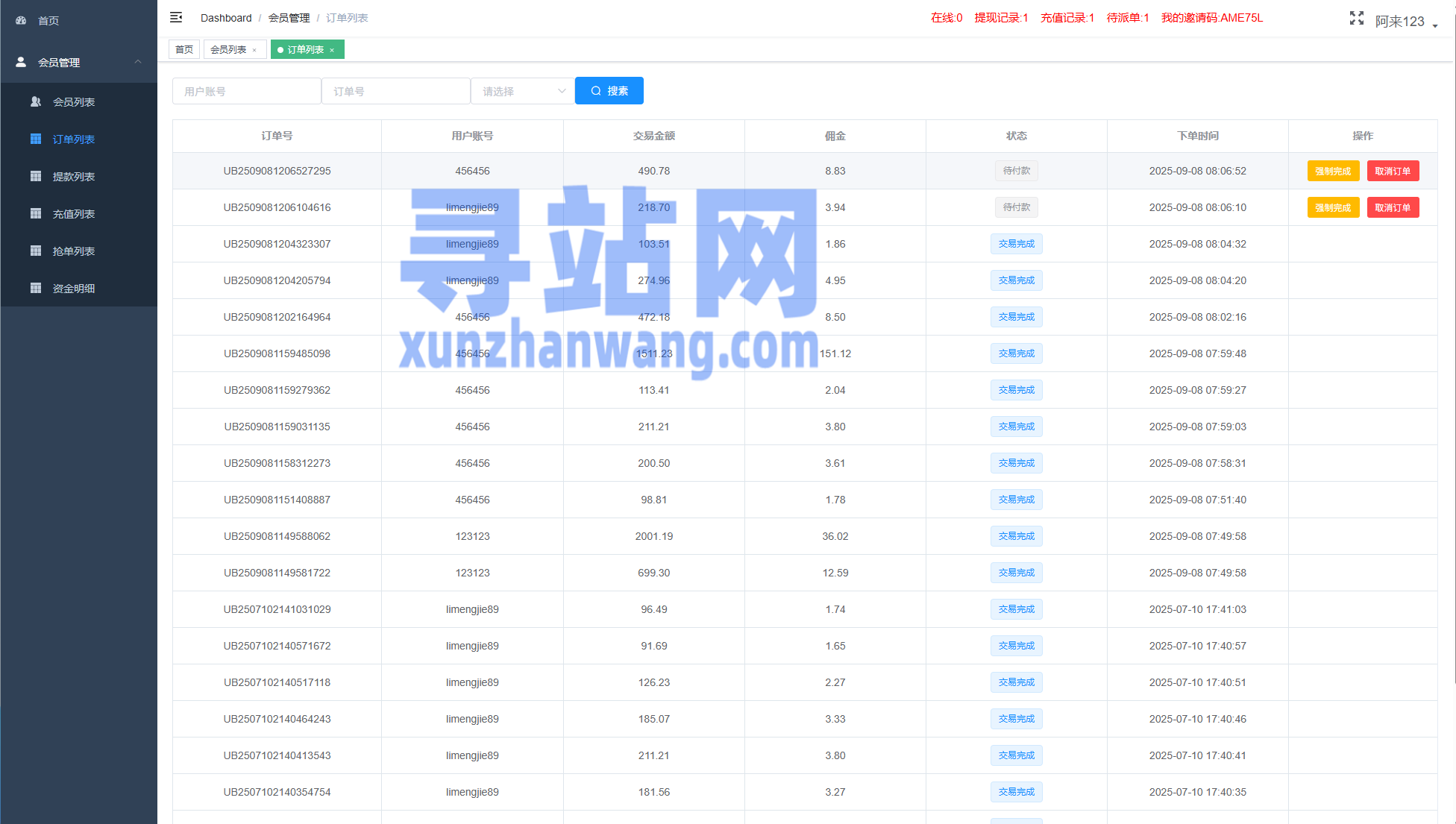
Task: Click the 首页 dashboard icon in sidebar
Action: tap(21, 21)
